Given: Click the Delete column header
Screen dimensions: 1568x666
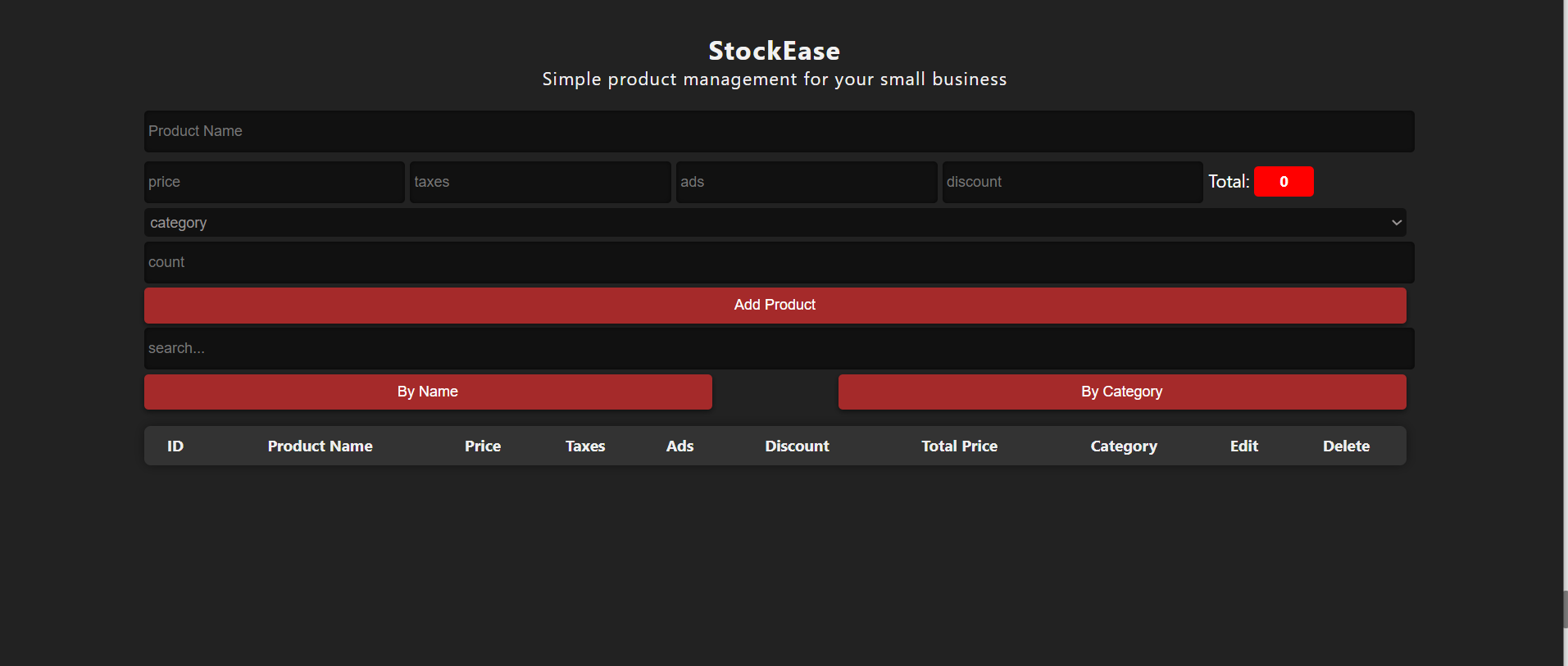Looking at the screenshot, I should pyautogui.click(x=1346, y=446).
